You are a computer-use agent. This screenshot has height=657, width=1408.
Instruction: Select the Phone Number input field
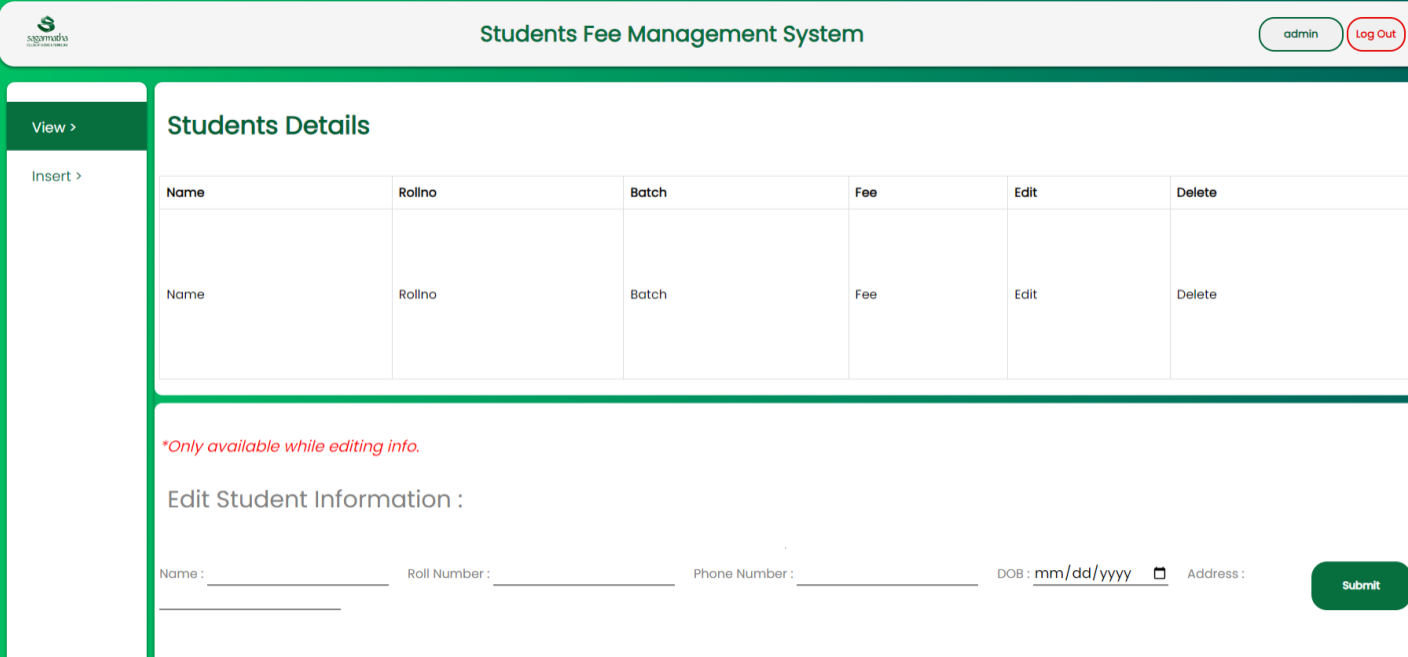(886, 574)
